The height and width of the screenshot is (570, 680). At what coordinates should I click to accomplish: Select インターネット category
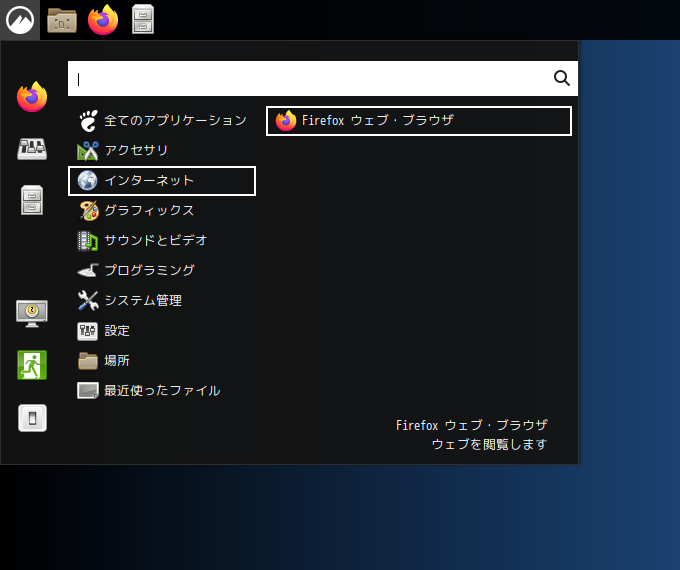162,181
